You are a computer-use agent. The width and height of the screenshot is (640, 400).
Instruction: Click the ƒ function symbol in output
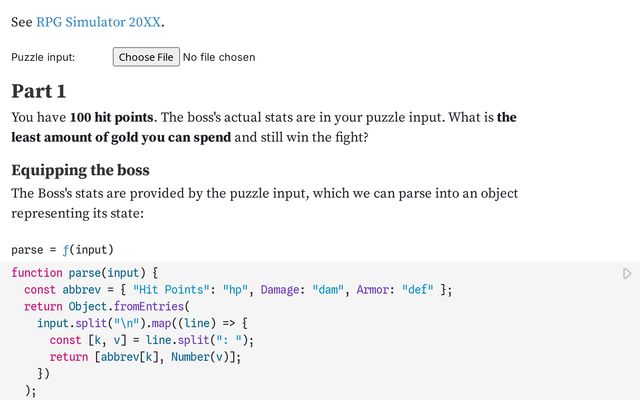[62, 249]
